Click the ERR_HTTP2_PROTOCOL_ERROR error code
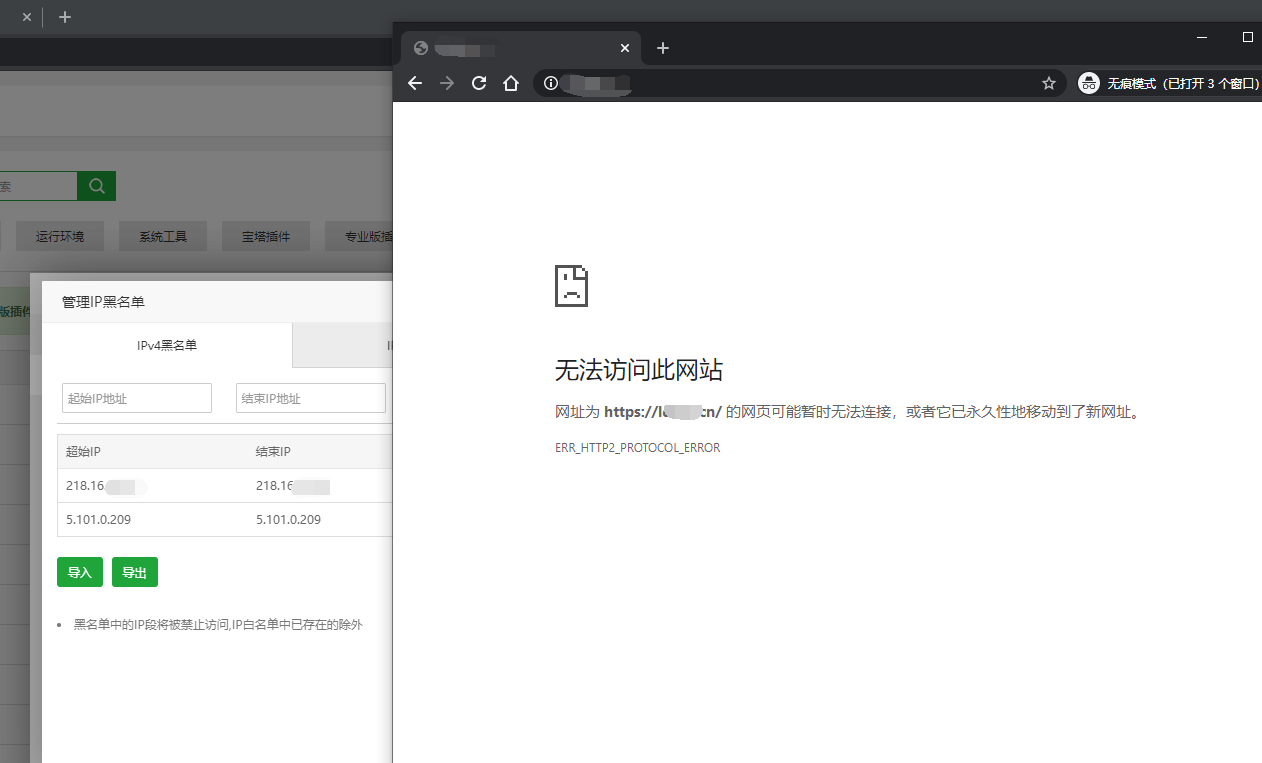The width and height of the screenshot is (1262, 763). click(638, 448)
